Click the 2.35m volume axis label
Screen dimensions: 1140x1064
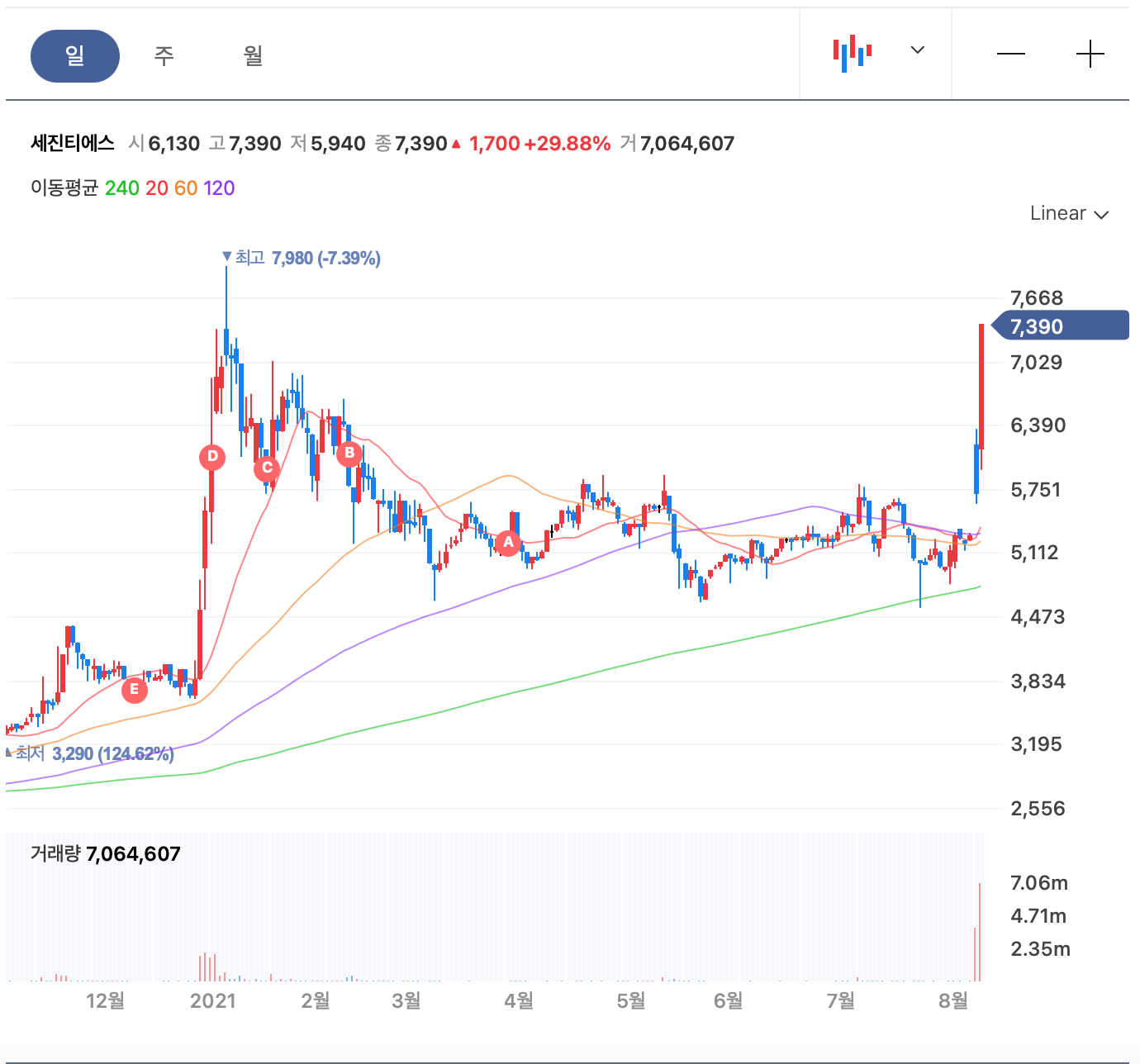click(x=1040, y=949)
